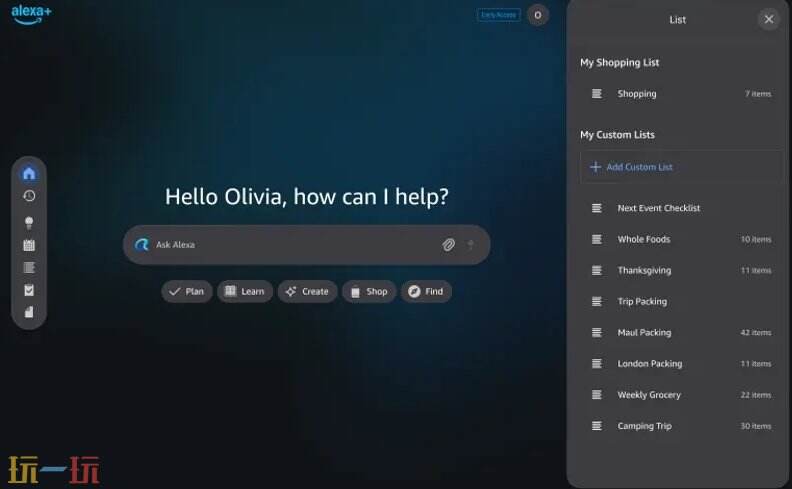Image resolution: width=792 pixels, height=489 pixels.
Task: Open the profile avatar labeled O
Action: (x=537, y=15)
